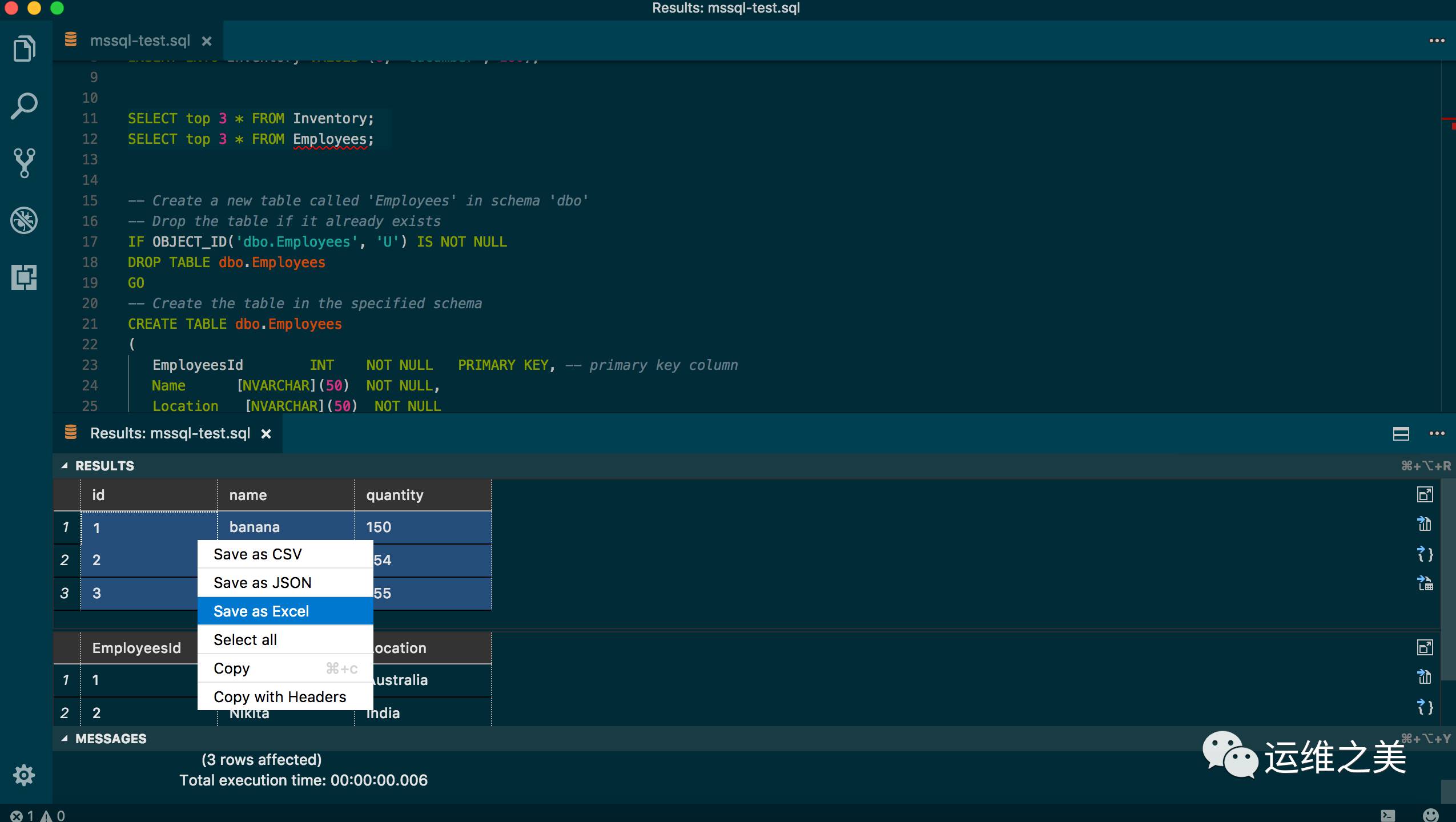
Task: Click the Manage gear icon
Action: tap(24, 775)
